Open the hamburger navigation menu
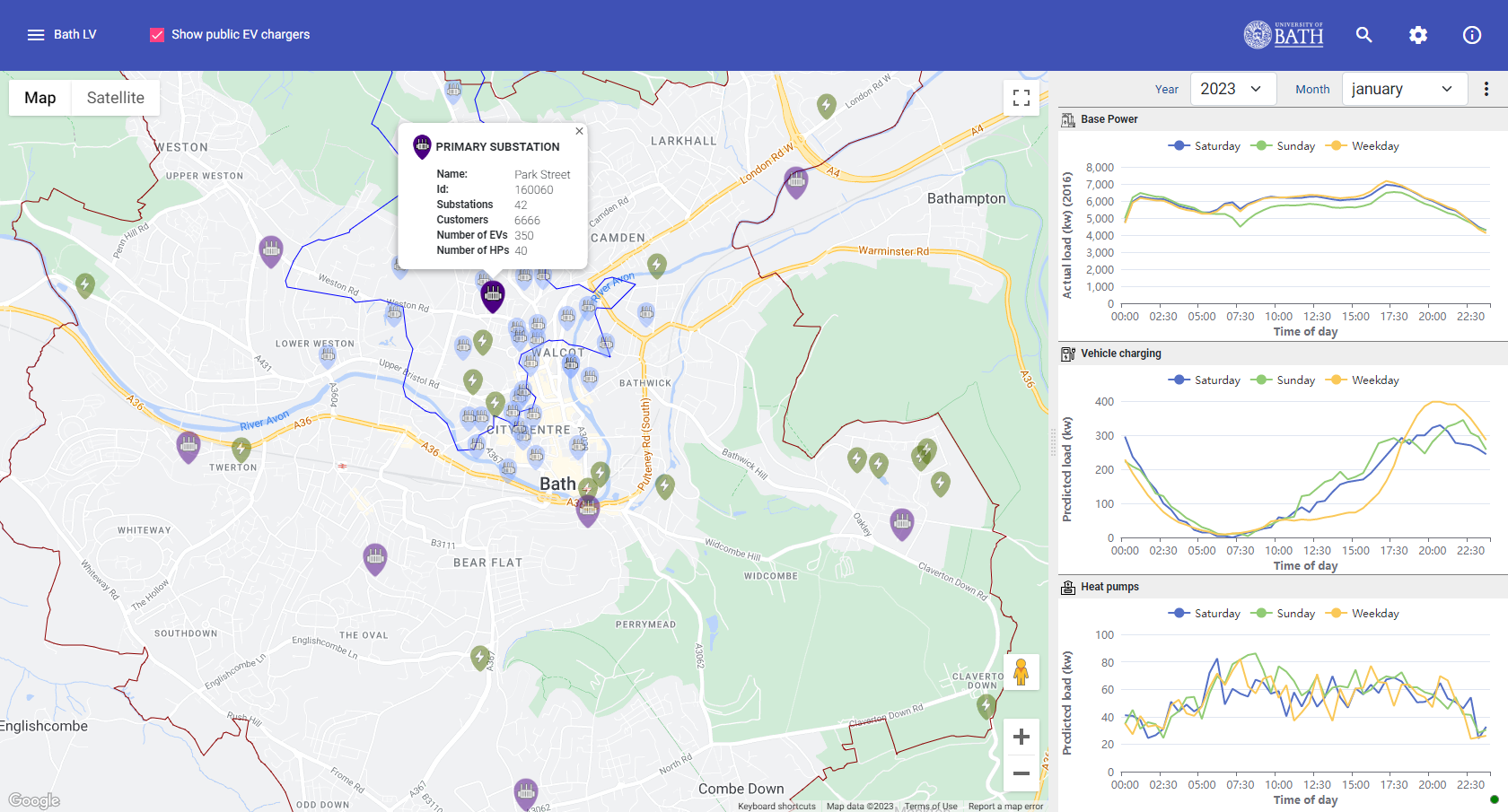 [36, 35]
